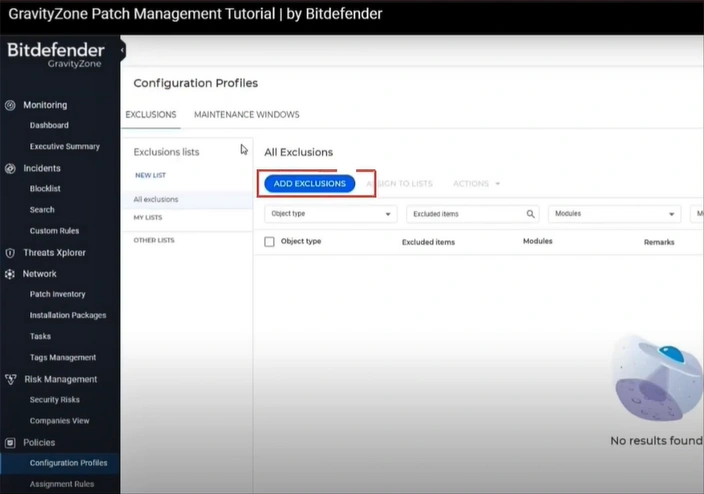This screenshot has width=704, height=494.
Task: Click the Network section icon
Action: [11, 274]
